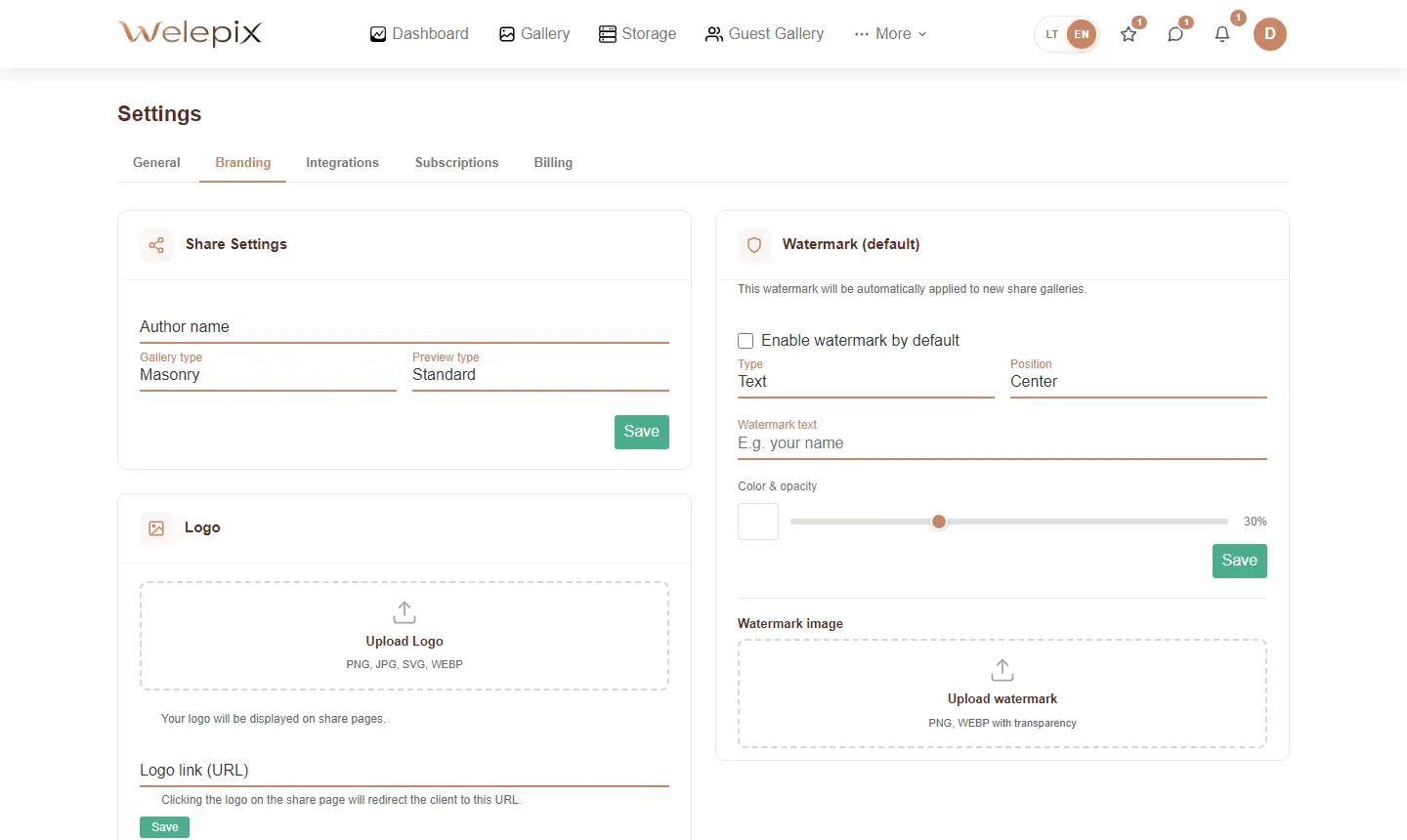Switch language to EN
Screen dimensions: 1407x840
pos(1082,34)
